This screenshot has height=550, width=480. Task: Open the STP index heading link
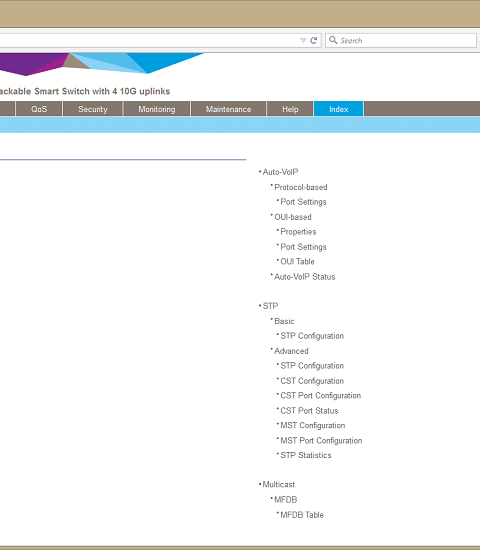tap(270, 306)
